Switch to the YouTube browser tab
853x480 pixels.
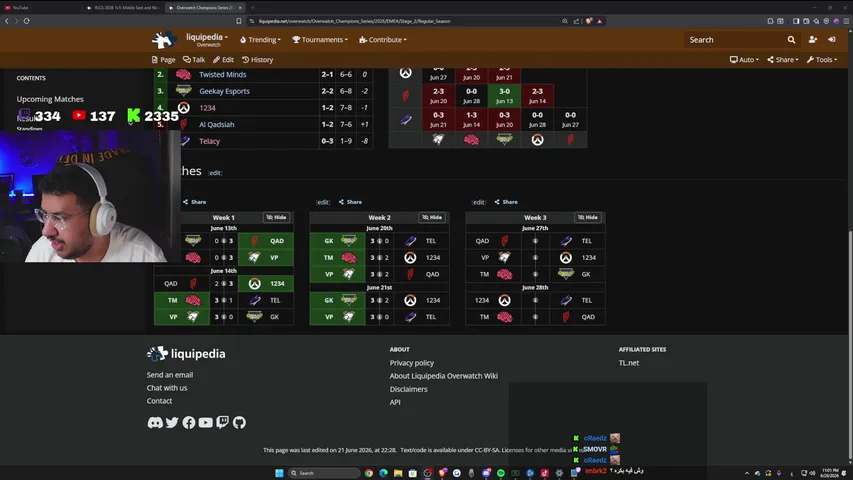(x=41, y=8)
